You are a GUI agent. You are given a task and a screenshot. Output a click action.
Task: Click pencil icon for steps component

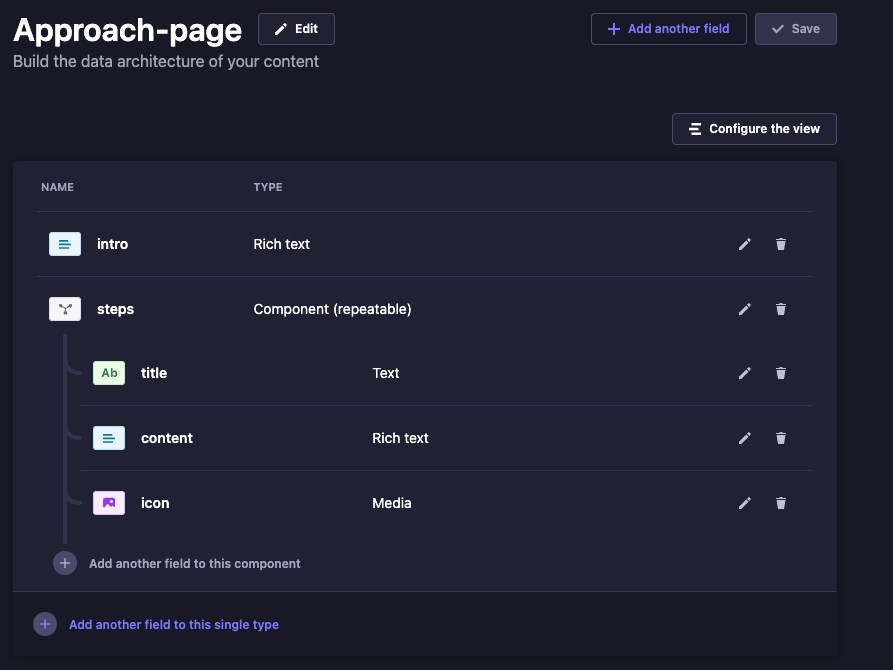coord(744,309)
